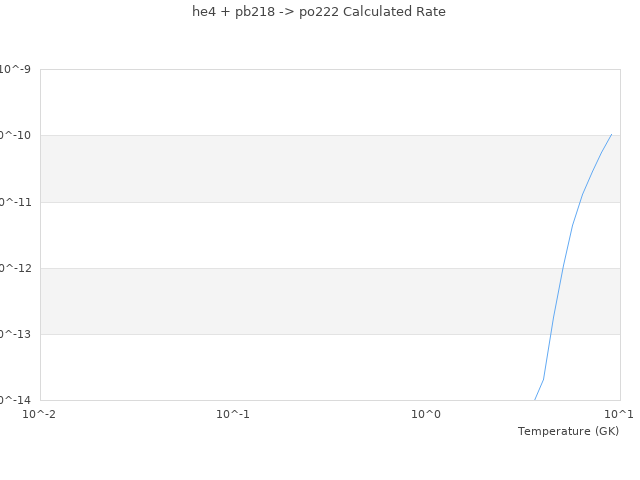This screenshot has height=480, width=640.
Task: Click the 10^-1 x-axis tick label
Action: point(232,413)
